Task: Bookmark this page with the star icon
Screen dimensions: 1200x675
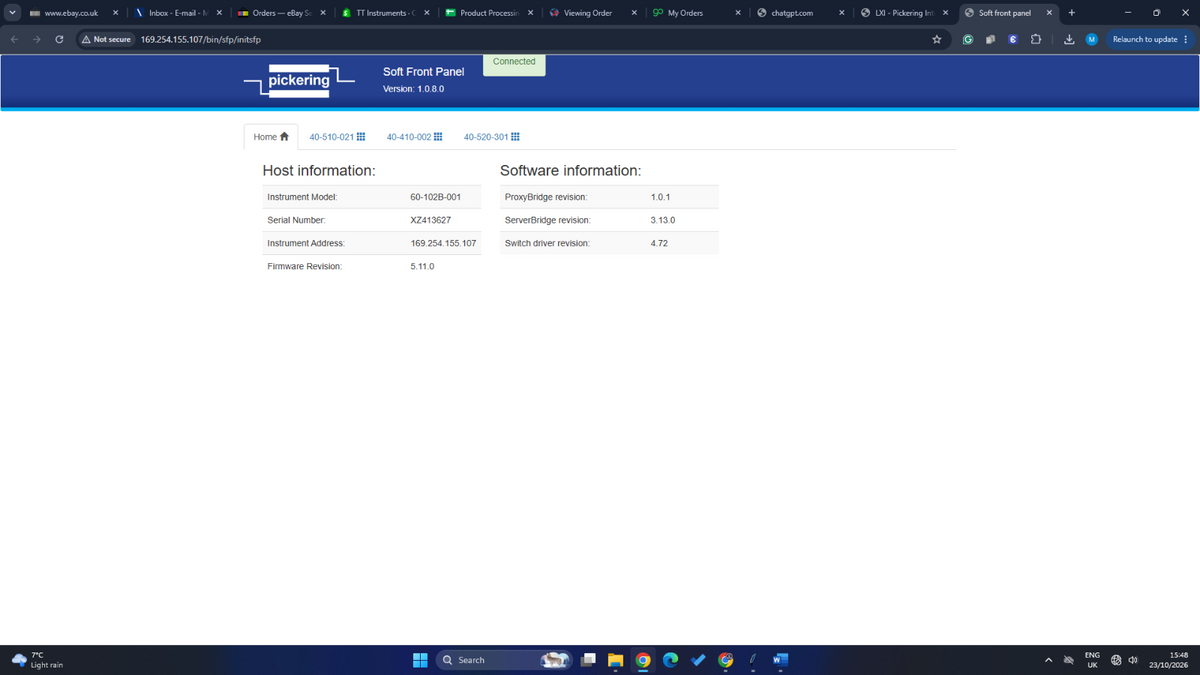Action: pyautogui.click(x=937, y=39)
